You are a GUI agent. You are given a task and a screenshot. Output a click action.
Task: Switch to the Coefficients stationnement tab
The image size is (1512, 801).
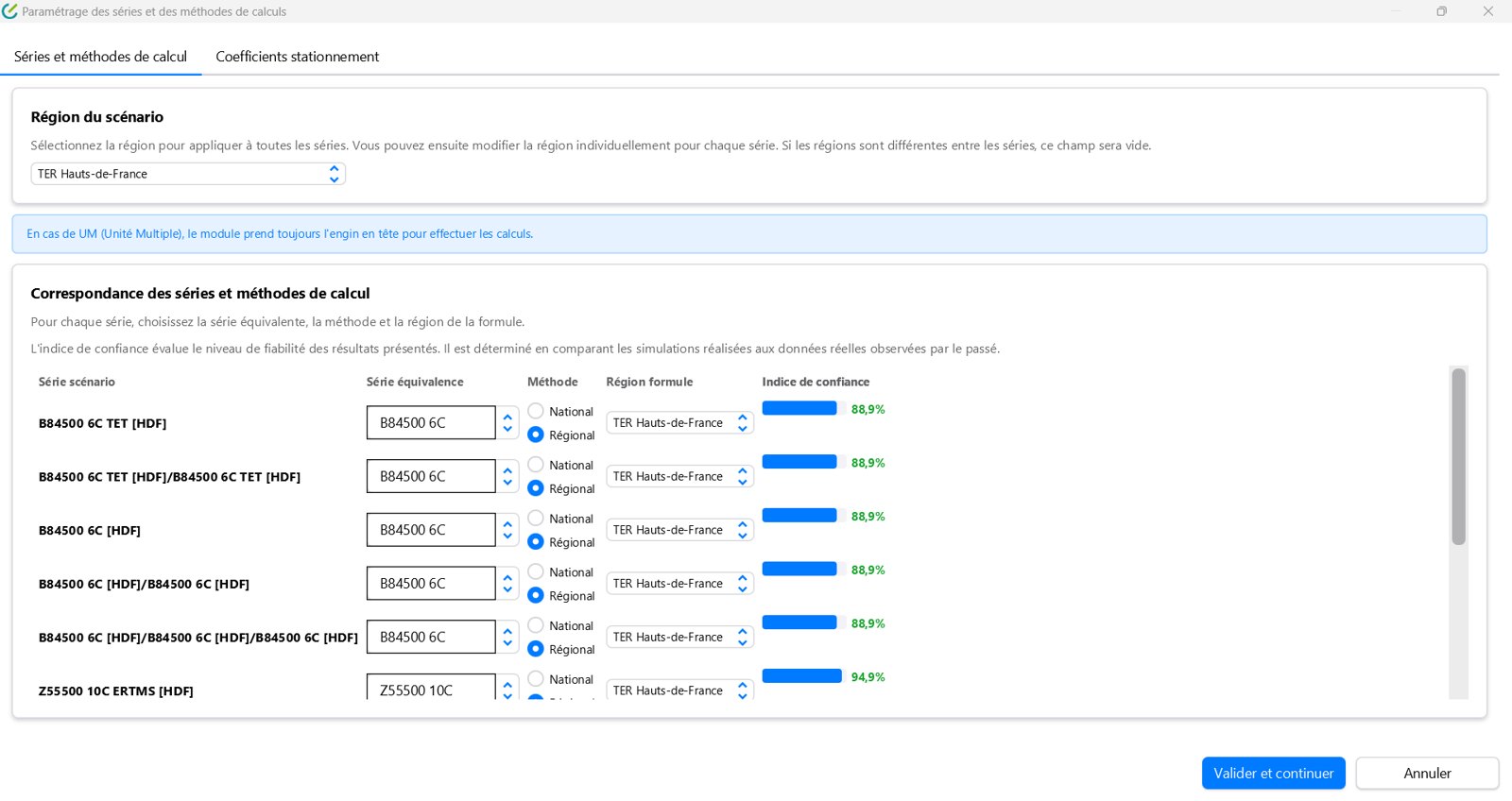(297, 57)
